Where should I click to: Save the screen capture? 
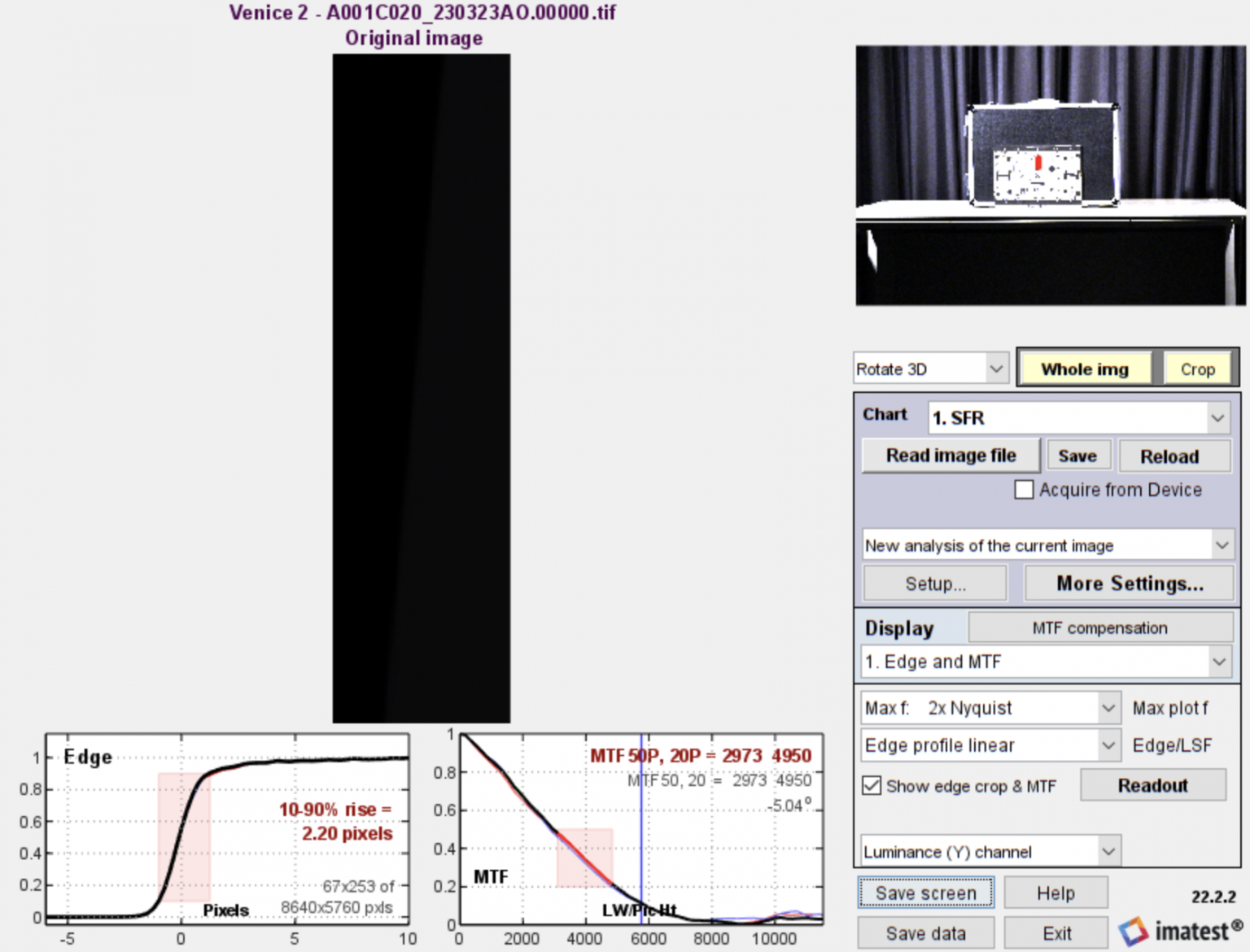pyautogui.click(x=924, y=893)
